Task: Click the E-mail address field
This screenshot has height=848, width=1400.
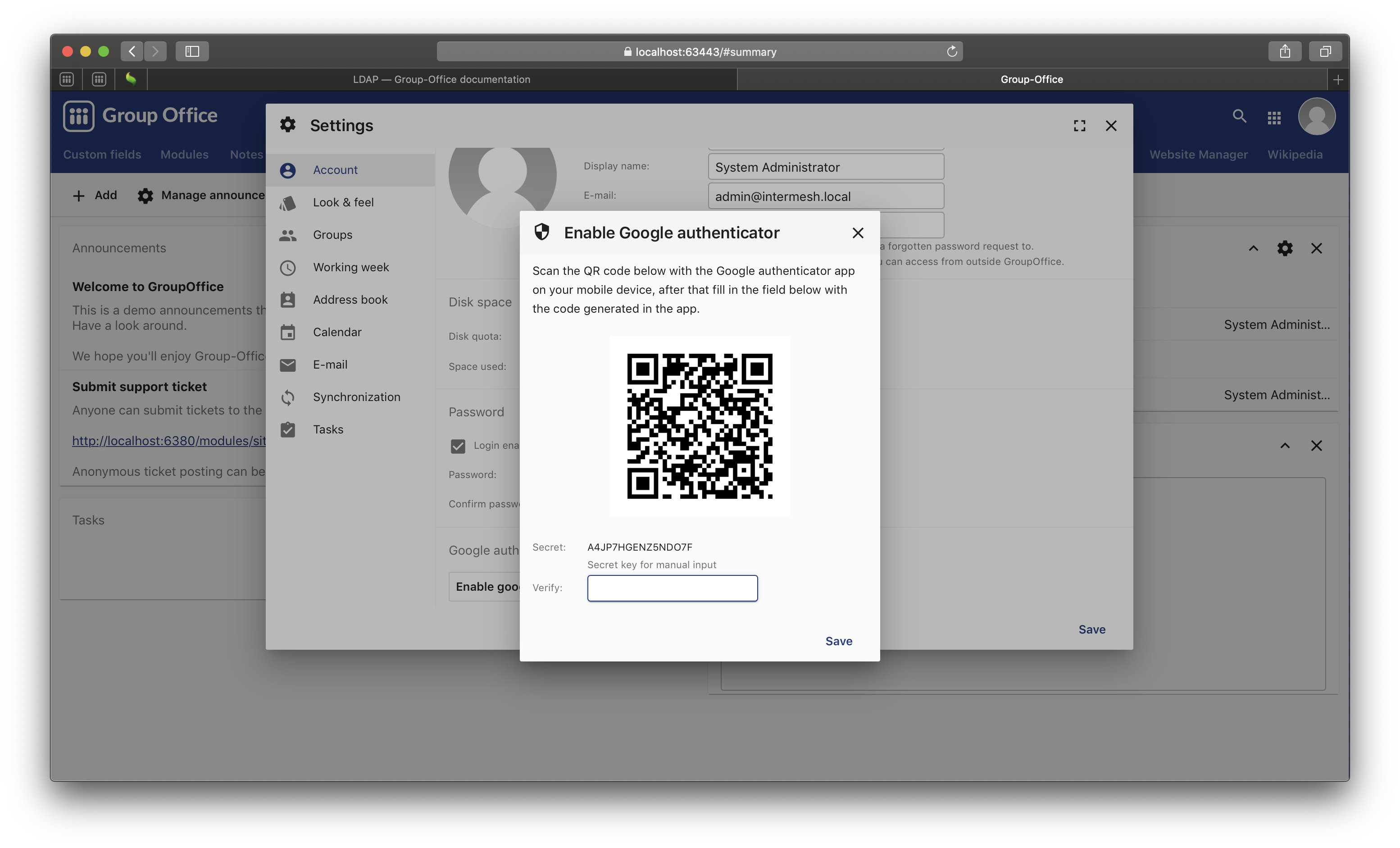Action: 826,196
